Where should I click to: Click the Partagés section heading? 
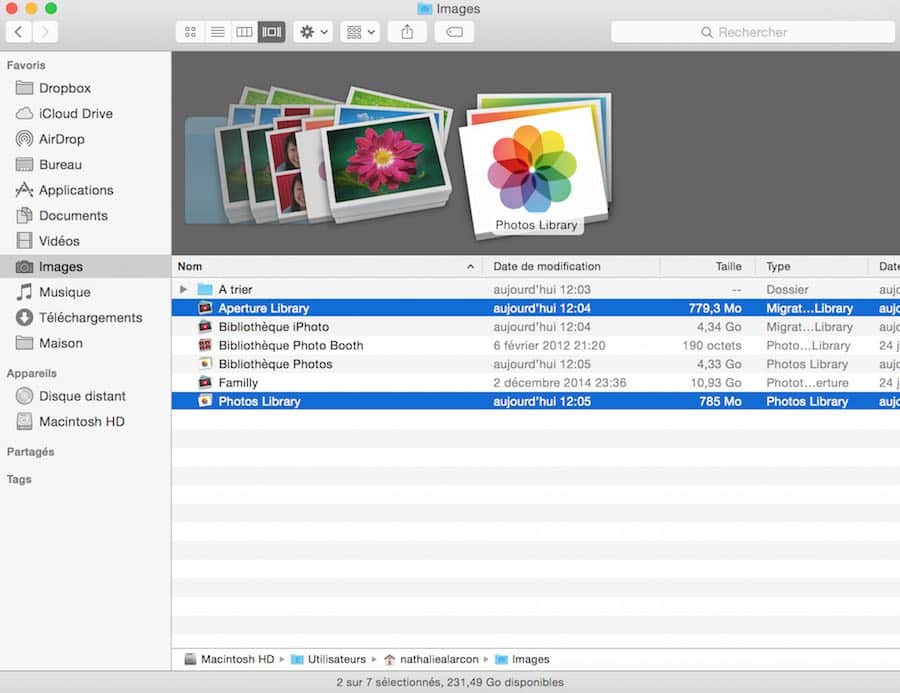(x=30, y=452)
